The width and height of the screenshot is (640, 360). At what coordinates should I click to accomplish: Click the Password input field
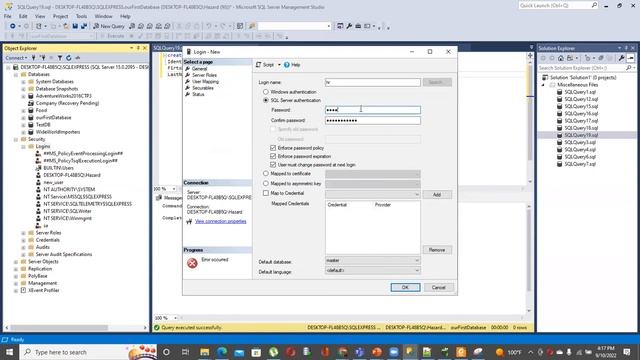pos(373,110)
